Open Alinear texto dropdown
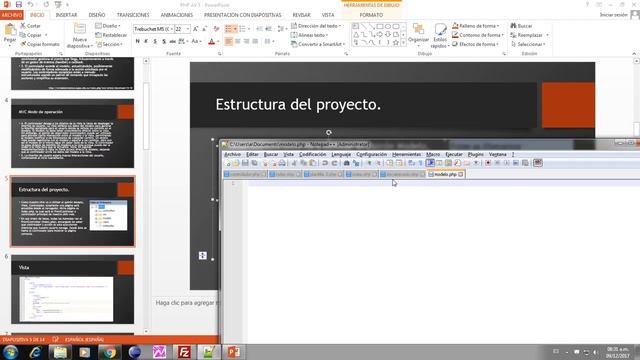The image size is (640, 360). tap(310, 35)
